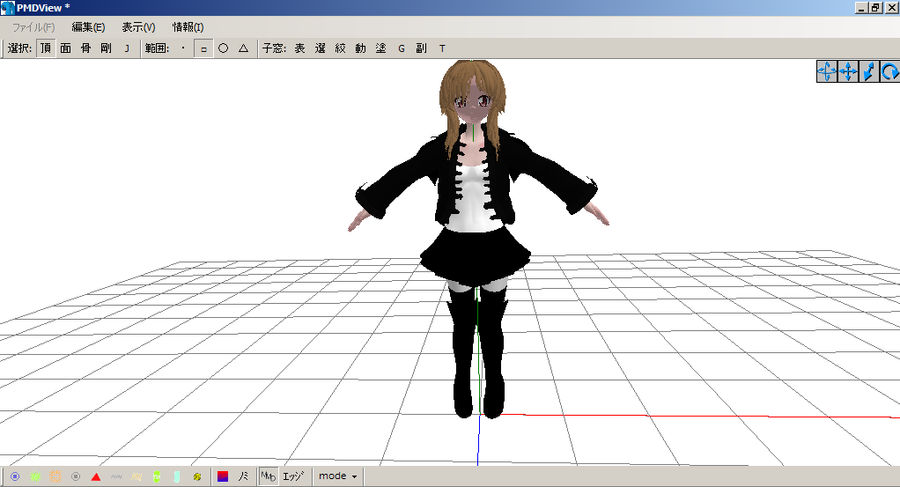
Task: Open the G sub-window
Action: (401, 48)
